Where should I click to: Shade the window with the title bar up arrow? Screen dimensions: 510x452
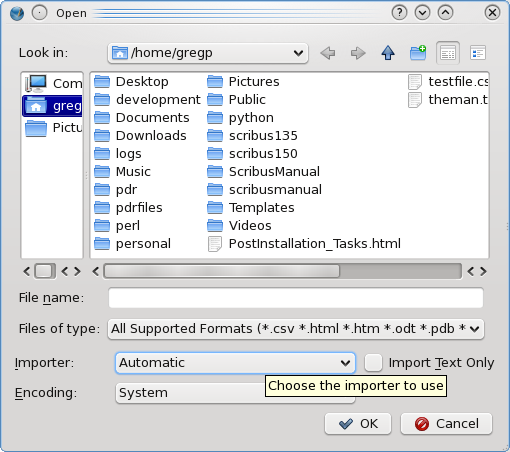(x=445, y=13)
